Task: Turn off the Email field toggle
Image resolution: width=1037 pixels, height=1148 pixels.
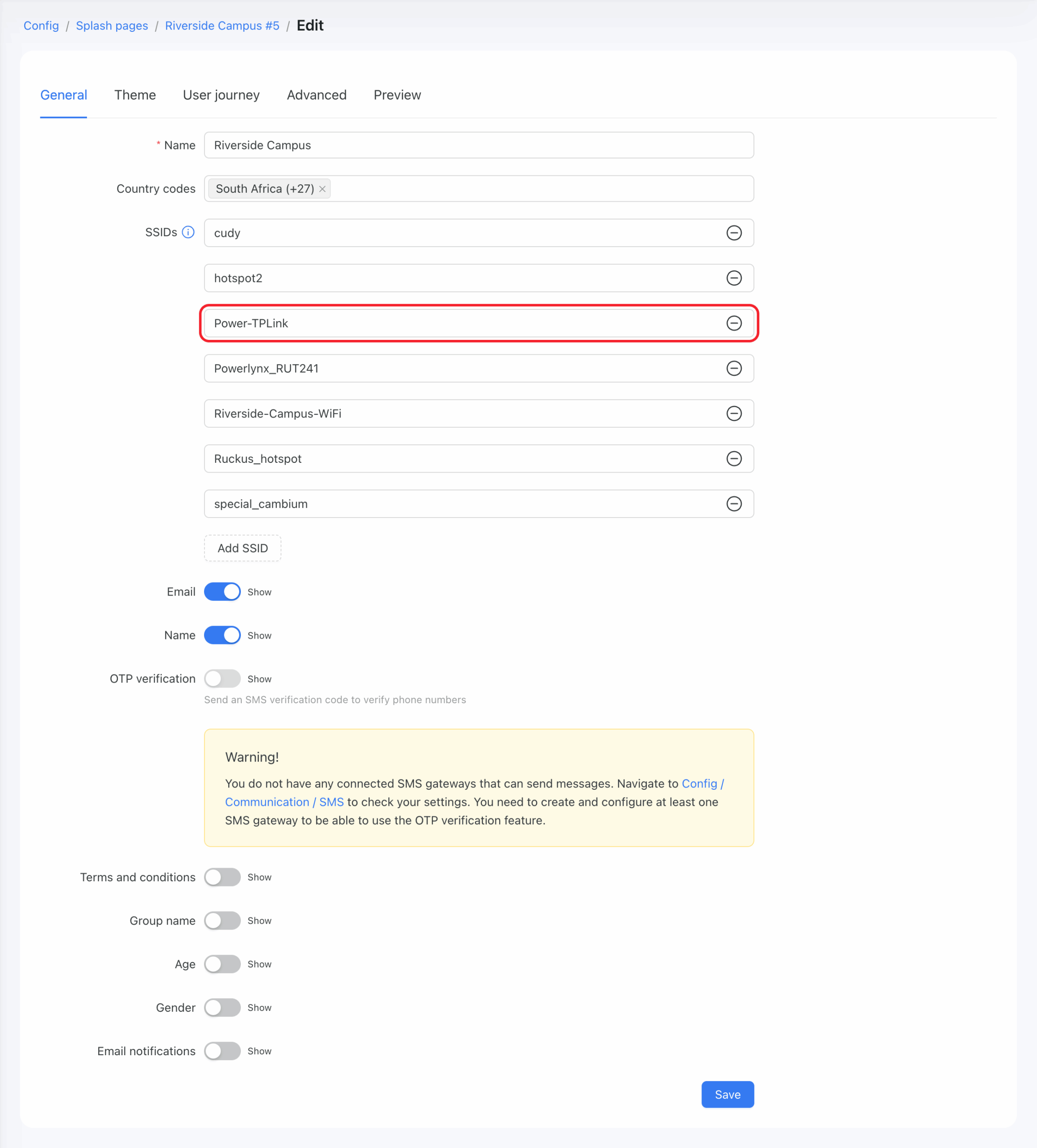Action: point(222,591)
